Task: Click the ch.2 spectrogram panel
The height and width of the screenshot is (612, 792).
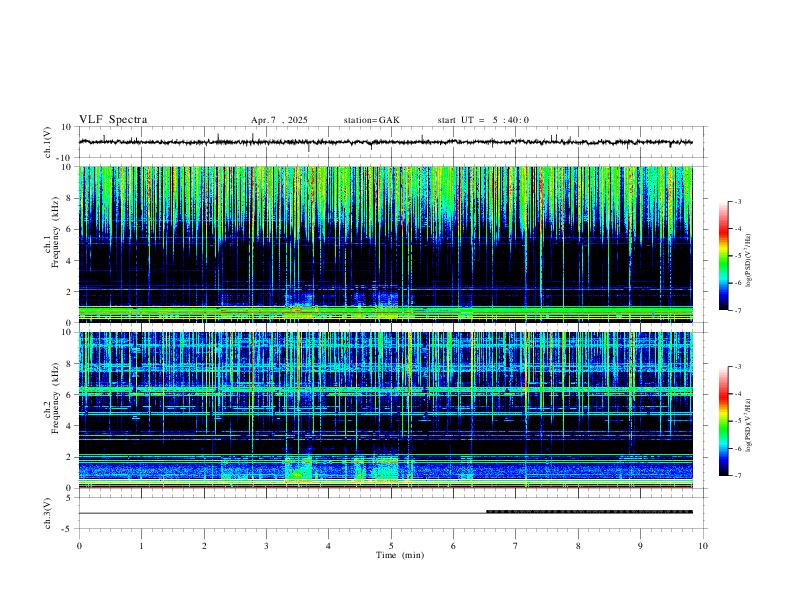Action: click(385, 410)
